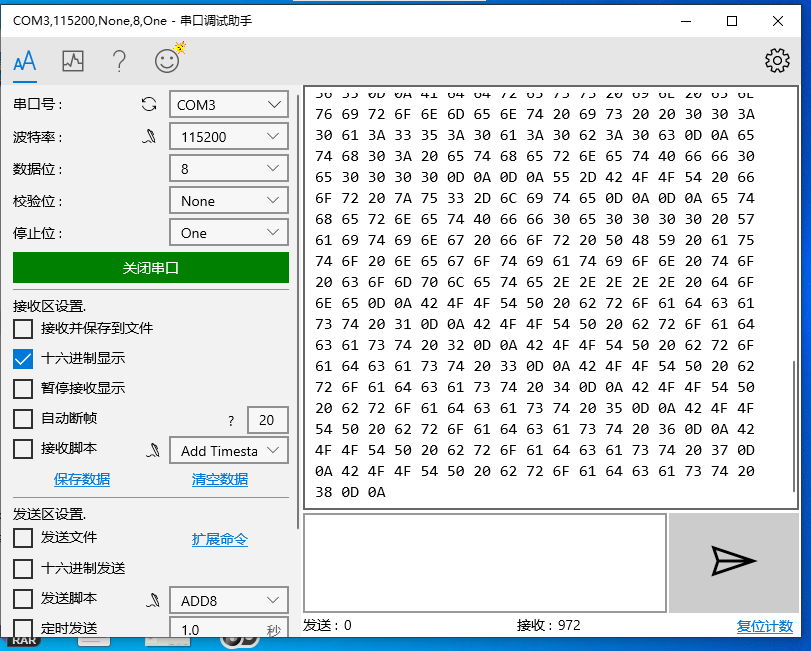The width and height of the screenshot is (811, 651).
Task: Enable 接收脚本 checkbox
Action: click(x=23, y=449)
